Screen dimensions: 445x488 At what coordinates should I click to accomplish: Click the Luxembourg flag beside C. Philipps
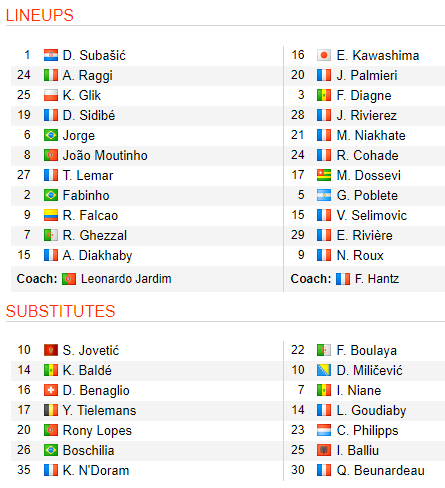(324, 430)
